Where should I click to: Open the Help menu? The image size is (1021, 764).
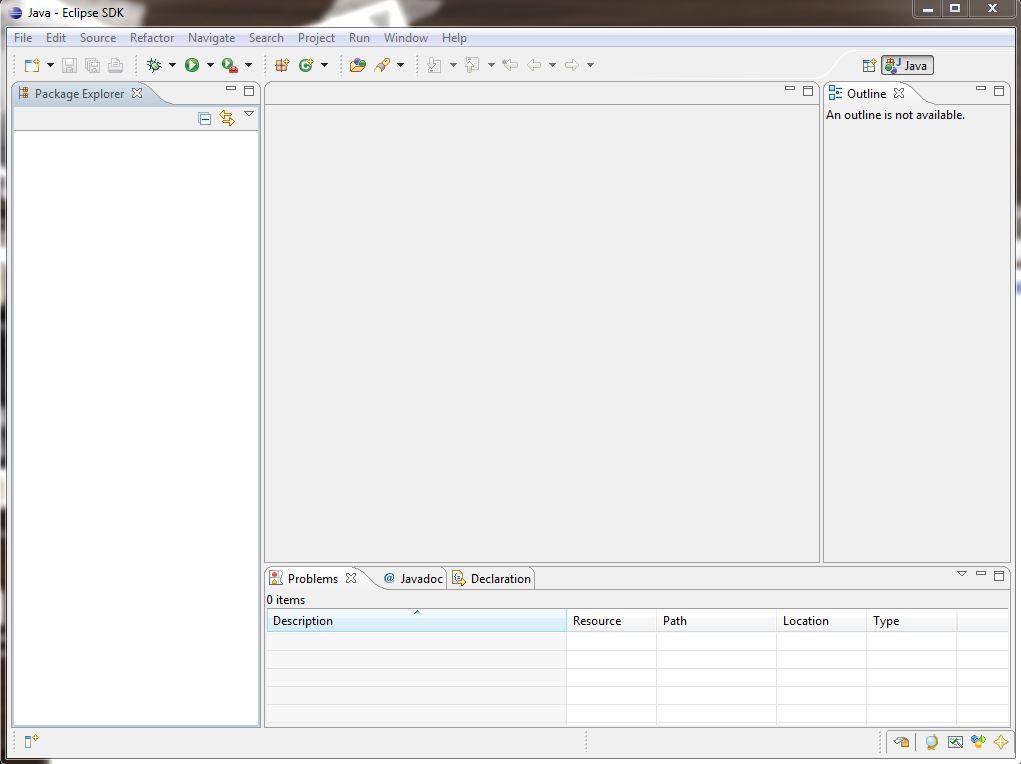(x=454, y=38)
